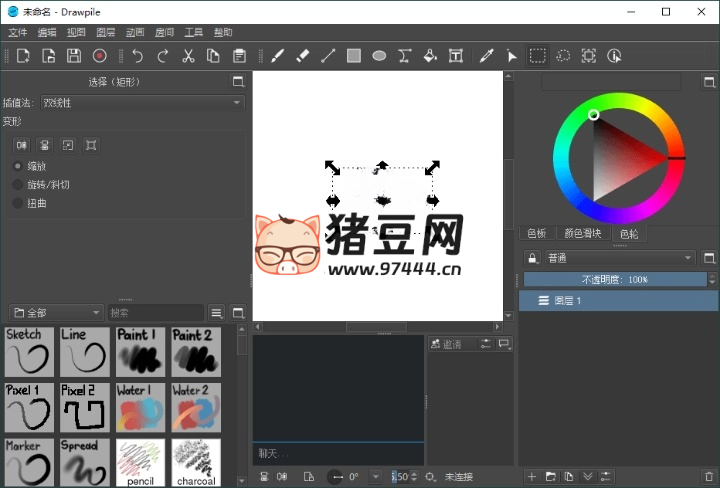Select the Bezier curve tool
The height and width of the screenshot is (488, 720).
(405, 56)
